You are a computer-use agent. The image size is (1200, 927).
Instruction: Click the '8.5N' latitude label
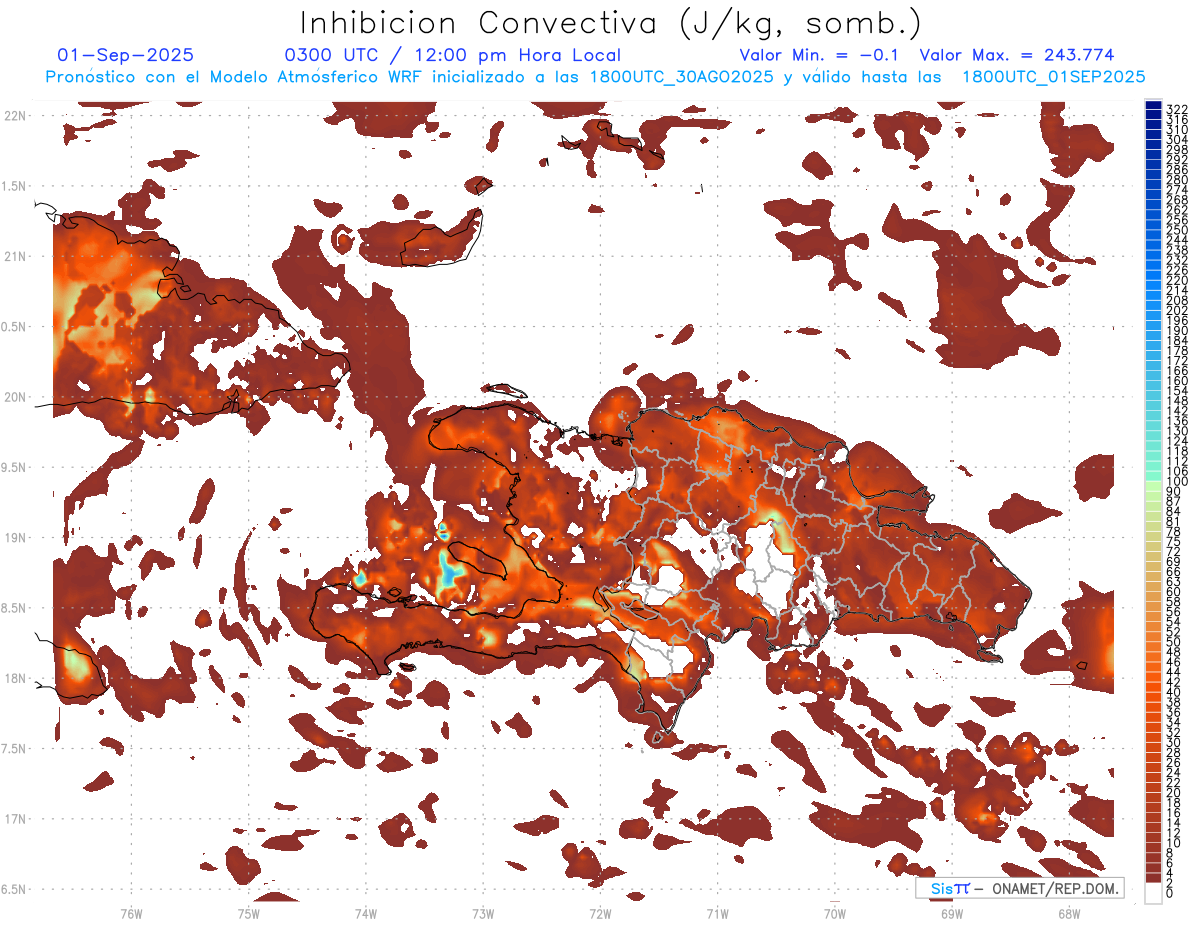point(15,608)
